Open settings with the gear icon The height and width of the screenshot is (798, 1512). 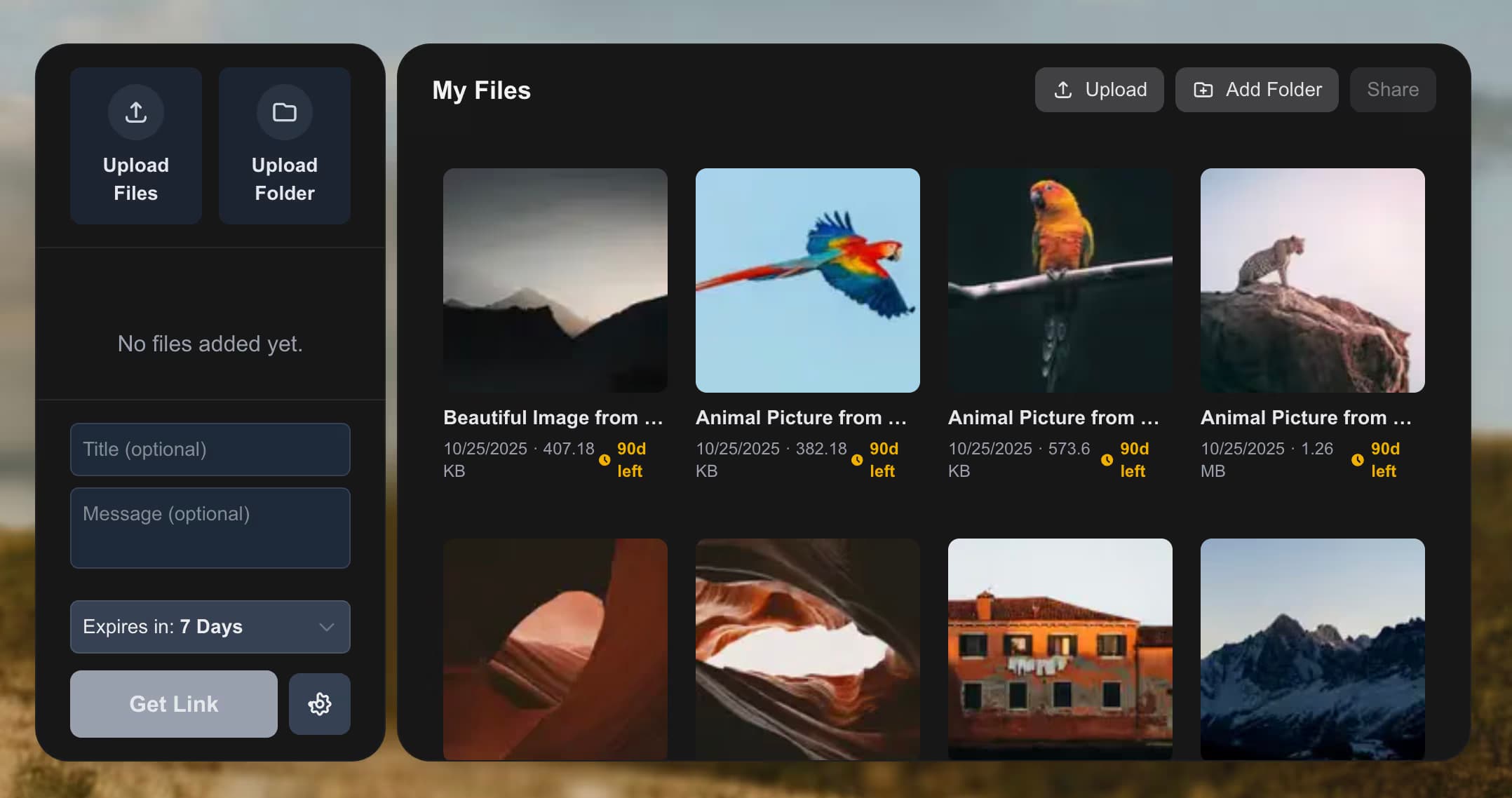319,704
